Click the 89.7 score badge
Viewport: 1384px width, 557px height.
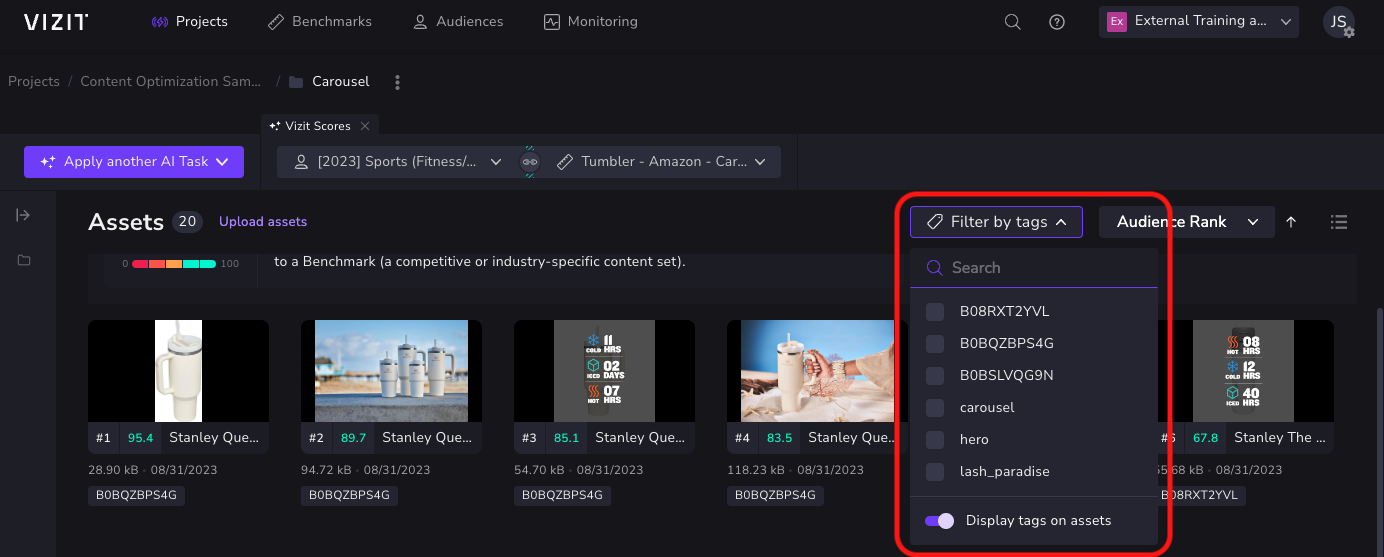point(353,438)
